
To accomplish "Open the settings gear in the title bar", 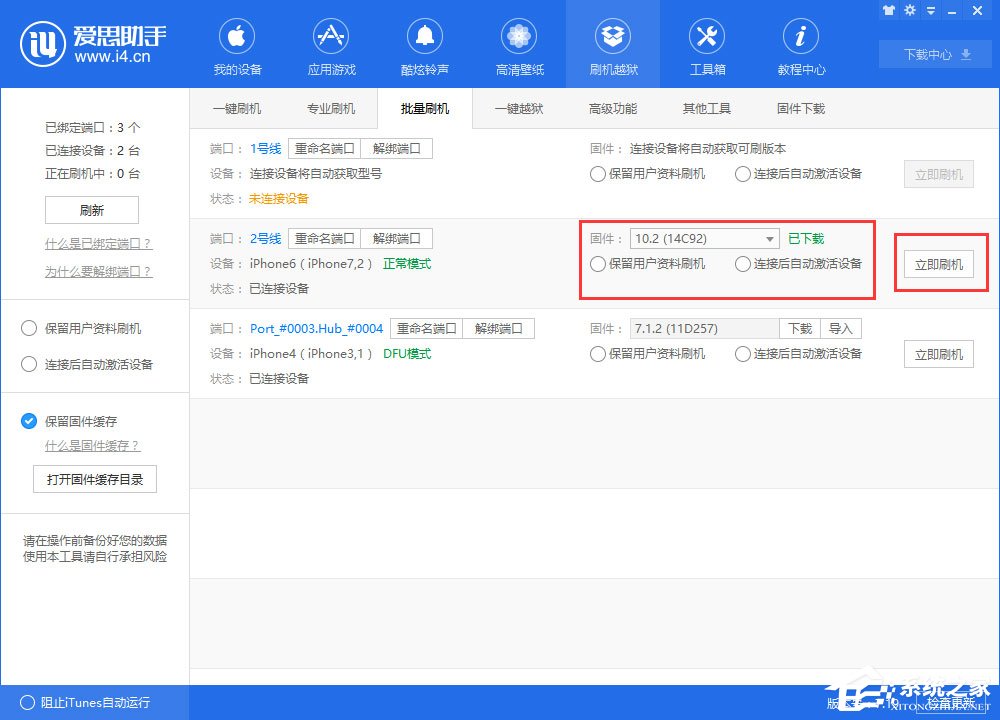I will point(910,10).
